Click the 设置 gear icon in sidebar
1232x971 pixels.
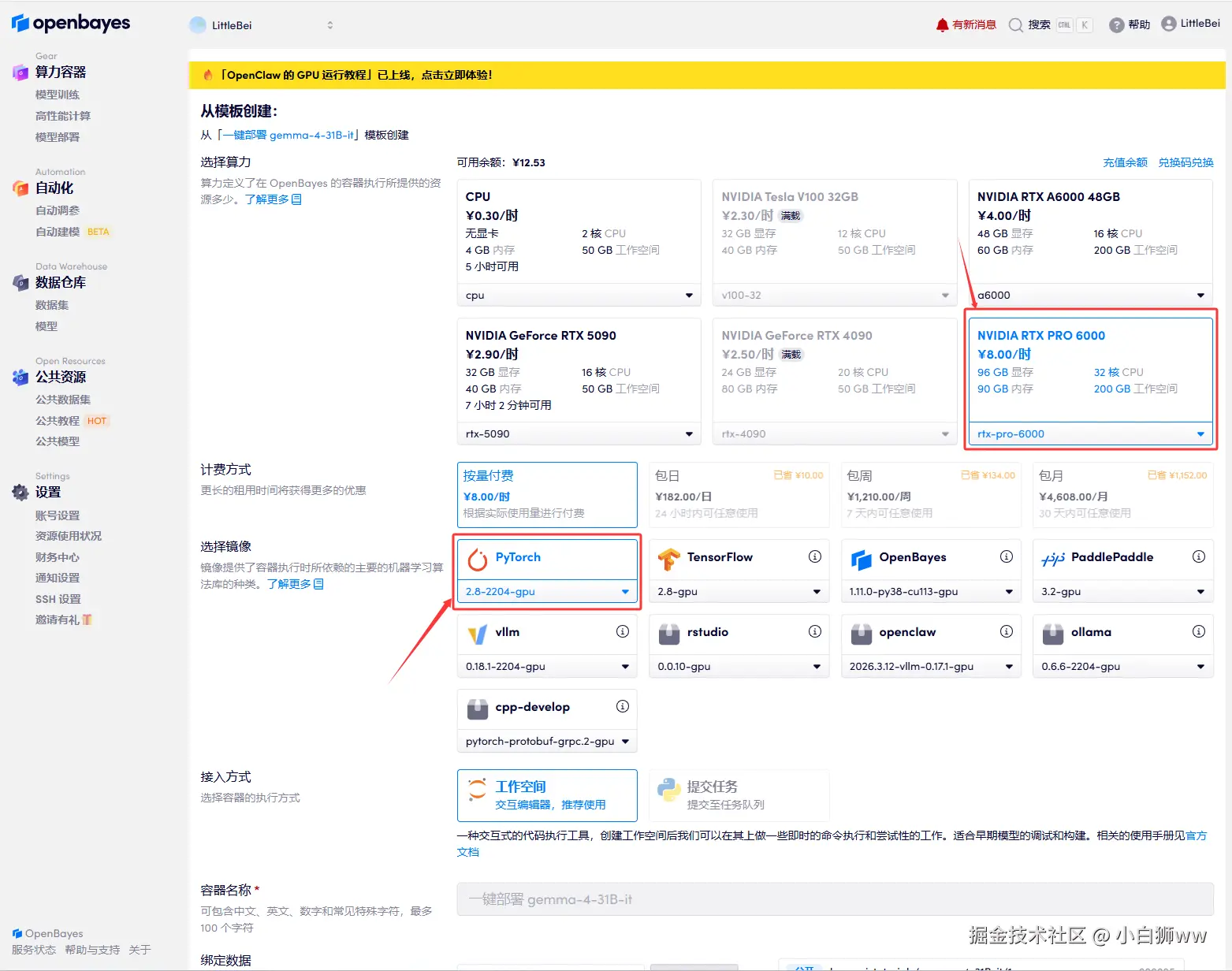(x=20, y=493)
